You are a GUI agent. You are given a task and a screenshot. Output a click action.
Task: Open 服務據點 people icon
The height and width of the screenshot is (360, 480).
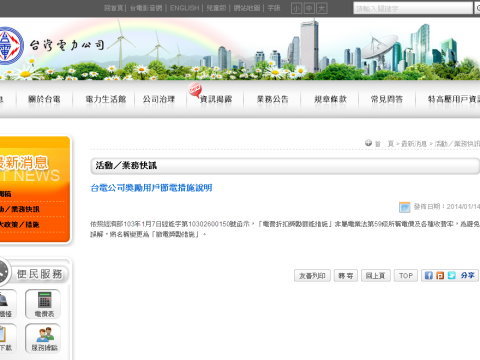click(43, 338)
